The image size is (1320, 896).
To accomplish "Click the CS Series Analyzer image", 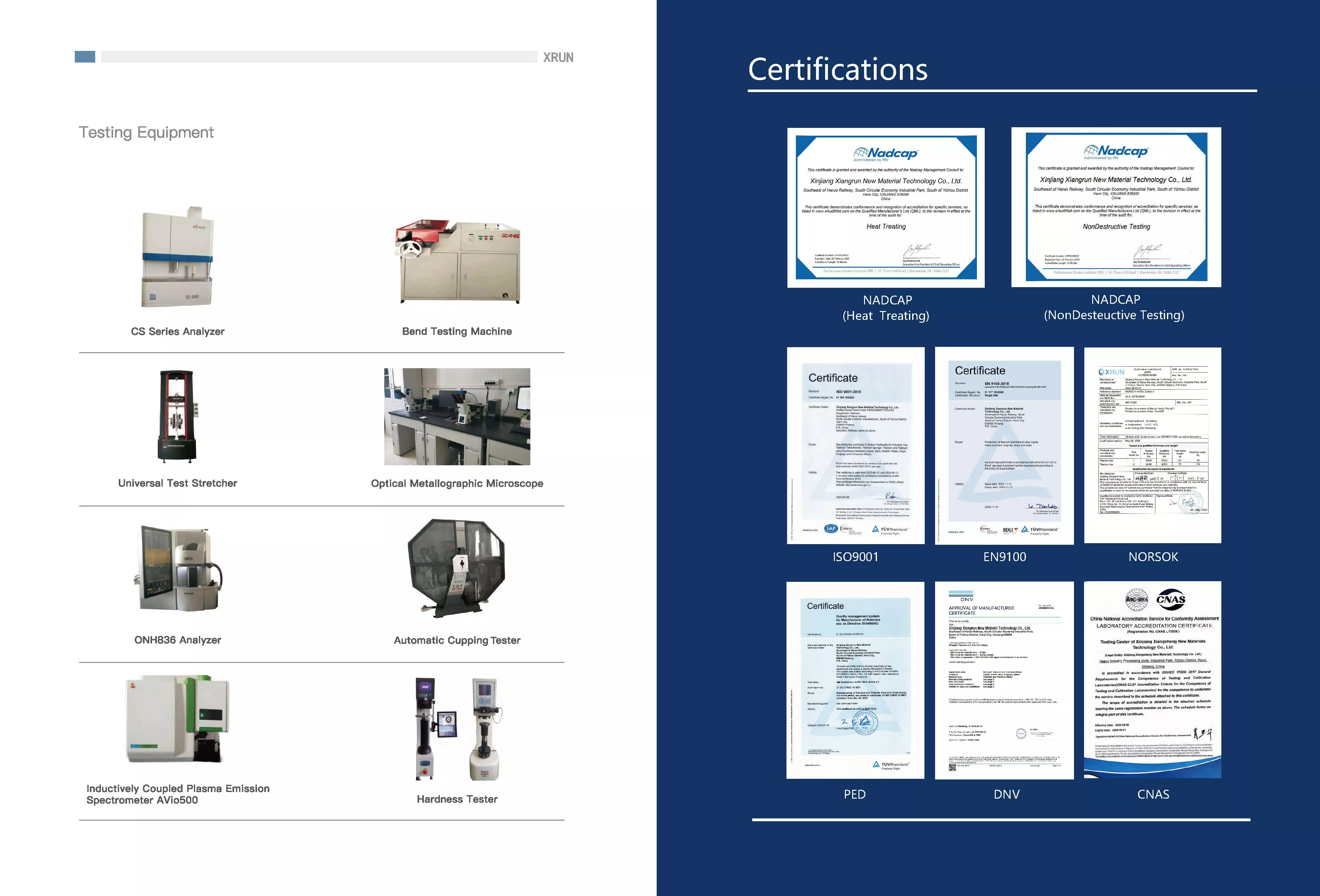I will pyautogui.click(x=178, y=257).
